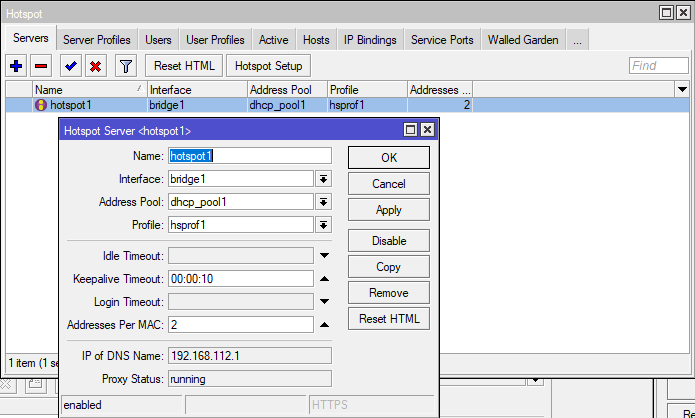
Task: Switch to the Walled Garden tab
Action: coord(522,40)
